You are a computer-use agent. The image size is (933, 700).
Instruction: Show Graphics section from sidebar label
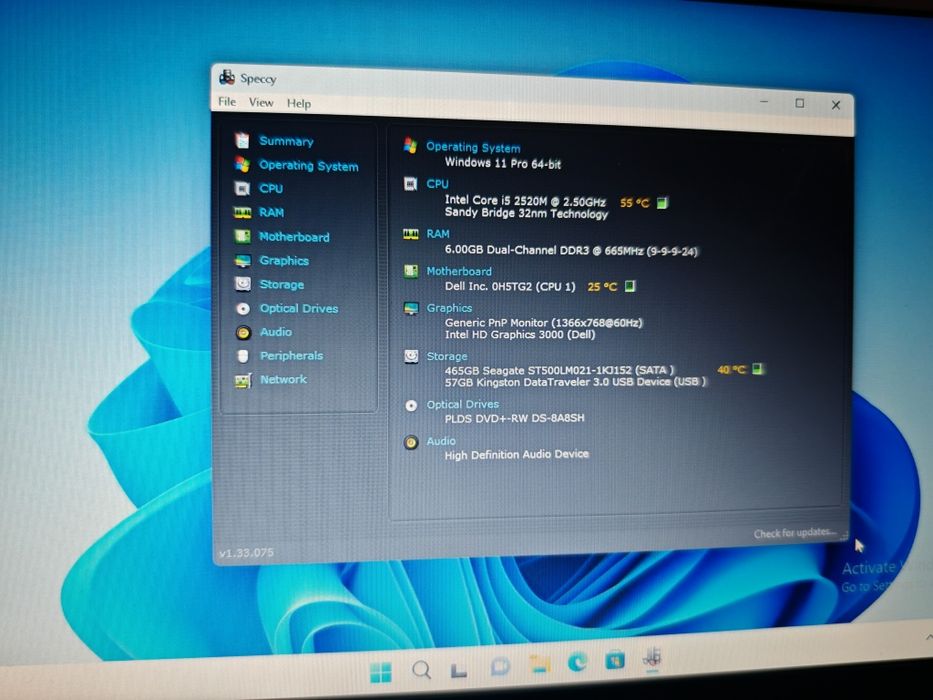pyautogui.click(x=284, y=261)
